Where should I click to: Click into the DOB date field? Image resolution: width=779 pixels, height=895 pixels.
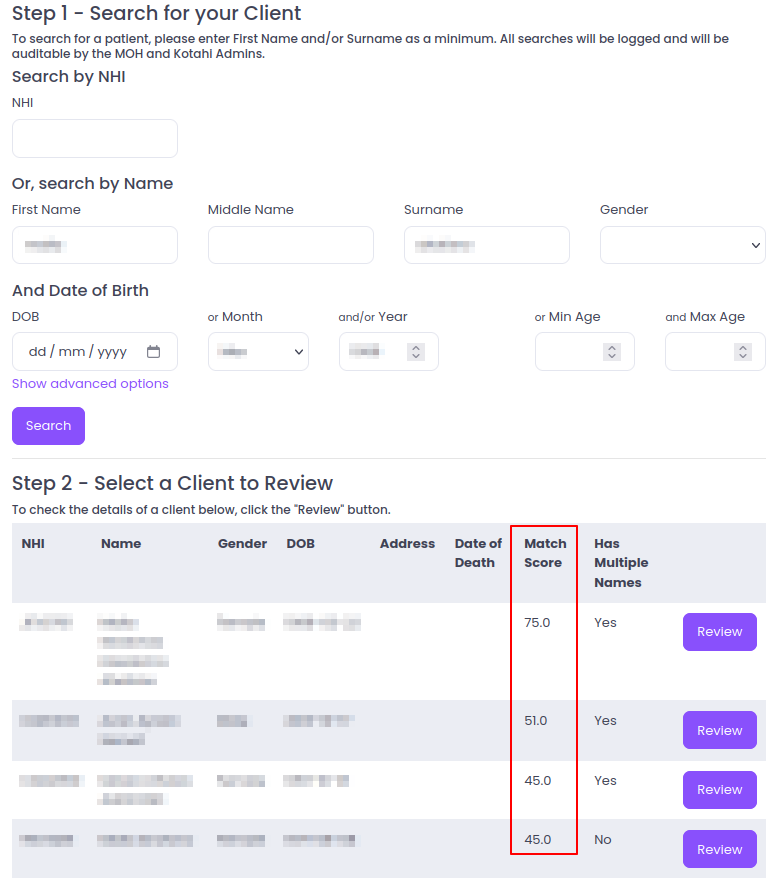pos(80,352)
